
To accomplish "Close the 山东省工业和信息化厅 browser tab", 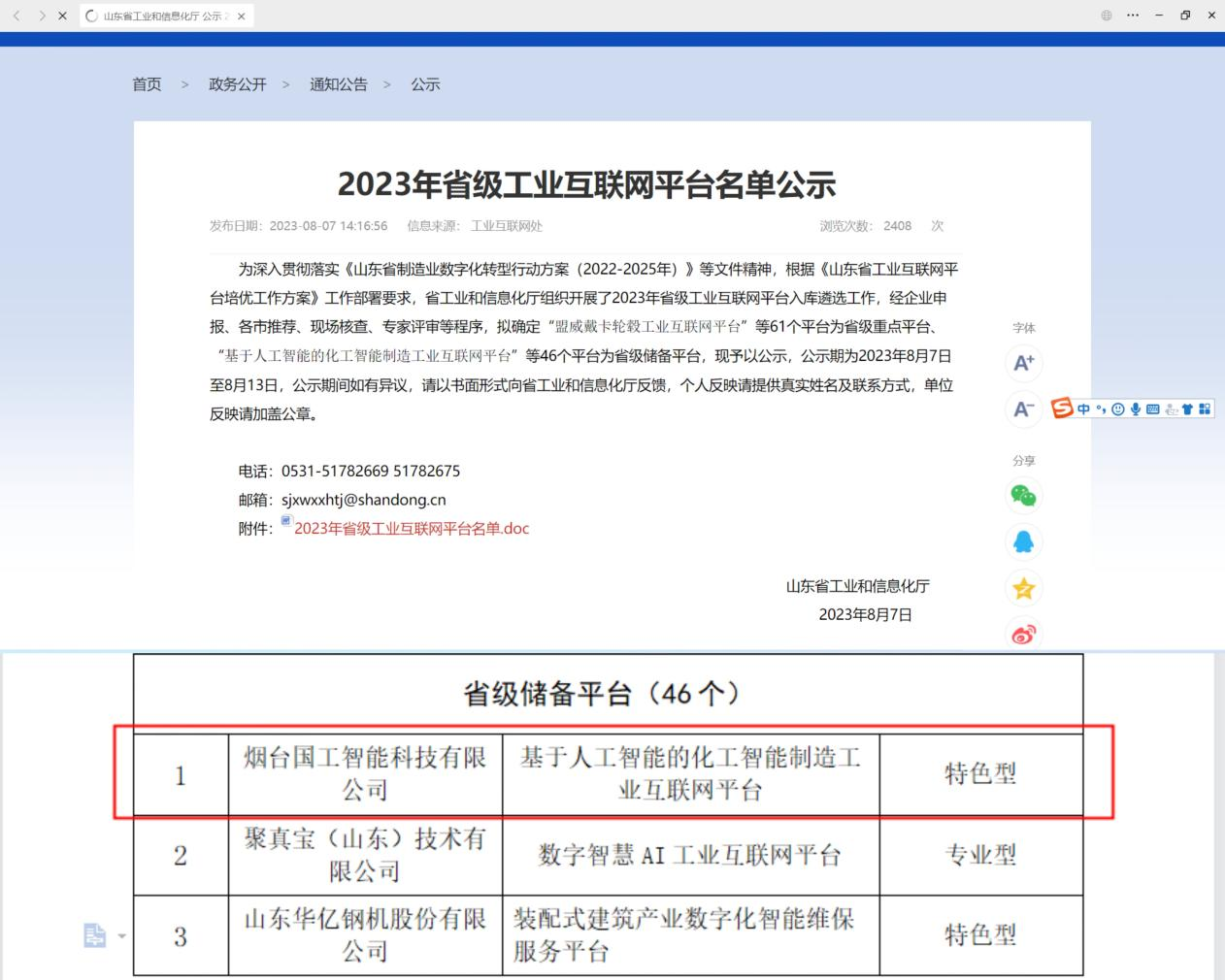I will click(x=241, y=16).
